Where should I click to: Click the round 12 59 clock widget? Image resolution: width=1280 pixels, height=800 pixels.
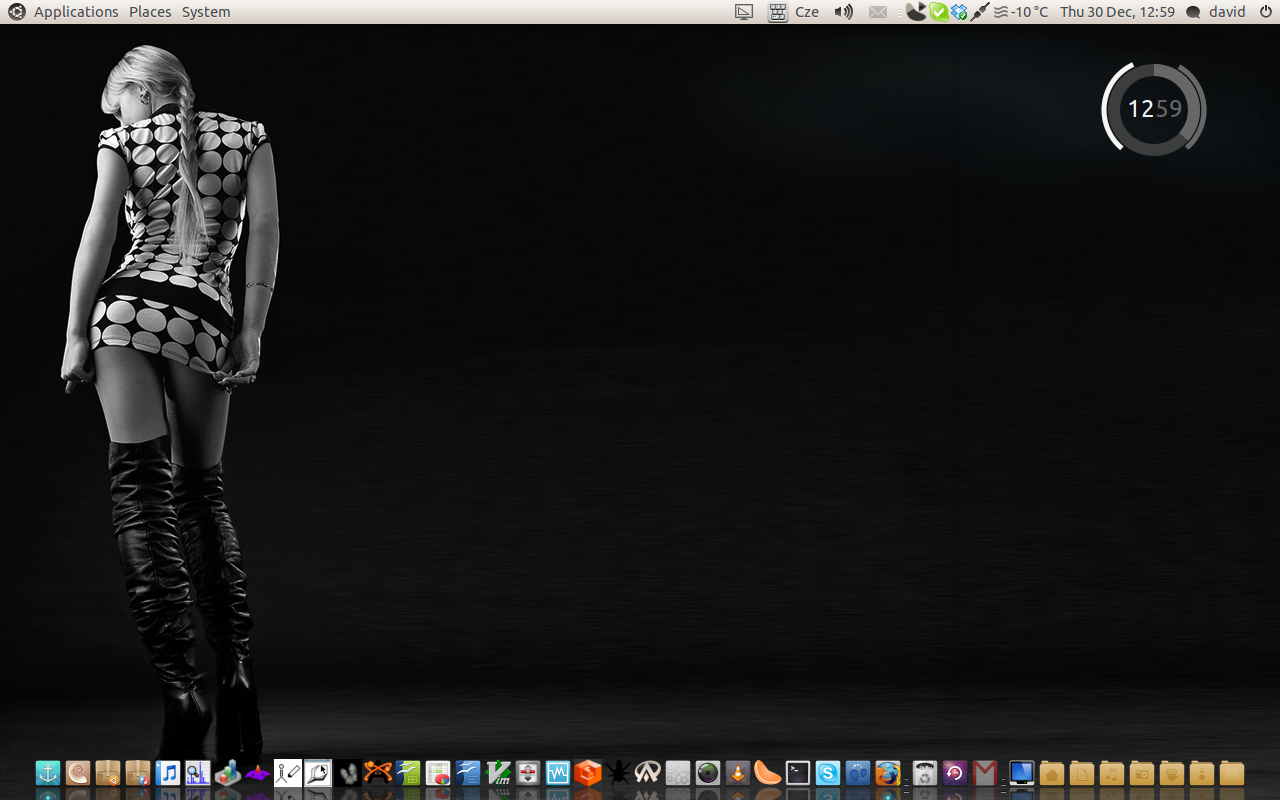click(1154, 109)
